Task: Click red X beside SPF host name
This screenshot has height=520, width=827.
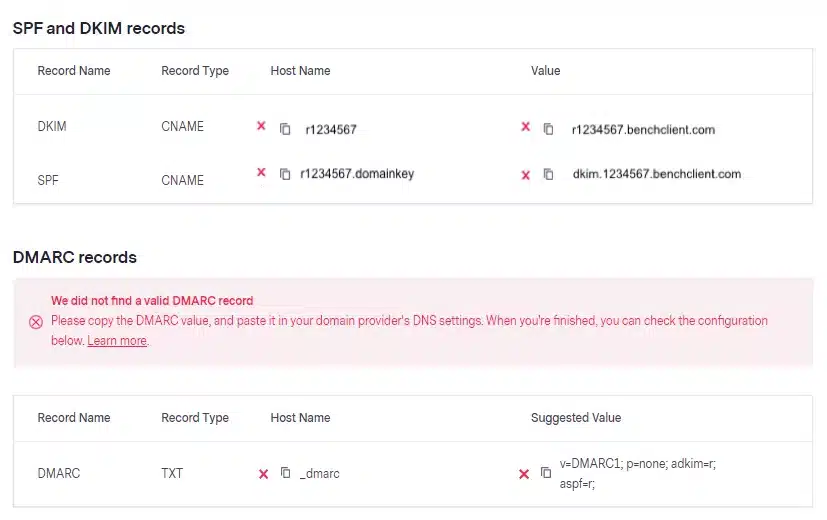Action: point(261,173)
